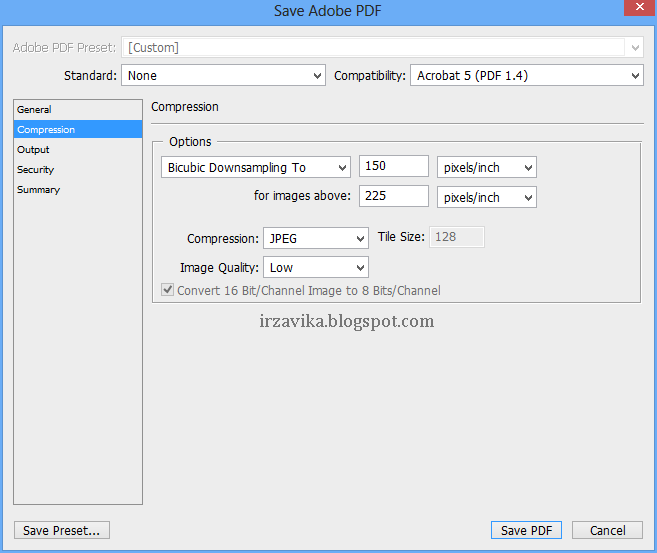Close the Save Adobe PDF dialog
The height and width of the screenshot is (553, 657).
[639, 7]
